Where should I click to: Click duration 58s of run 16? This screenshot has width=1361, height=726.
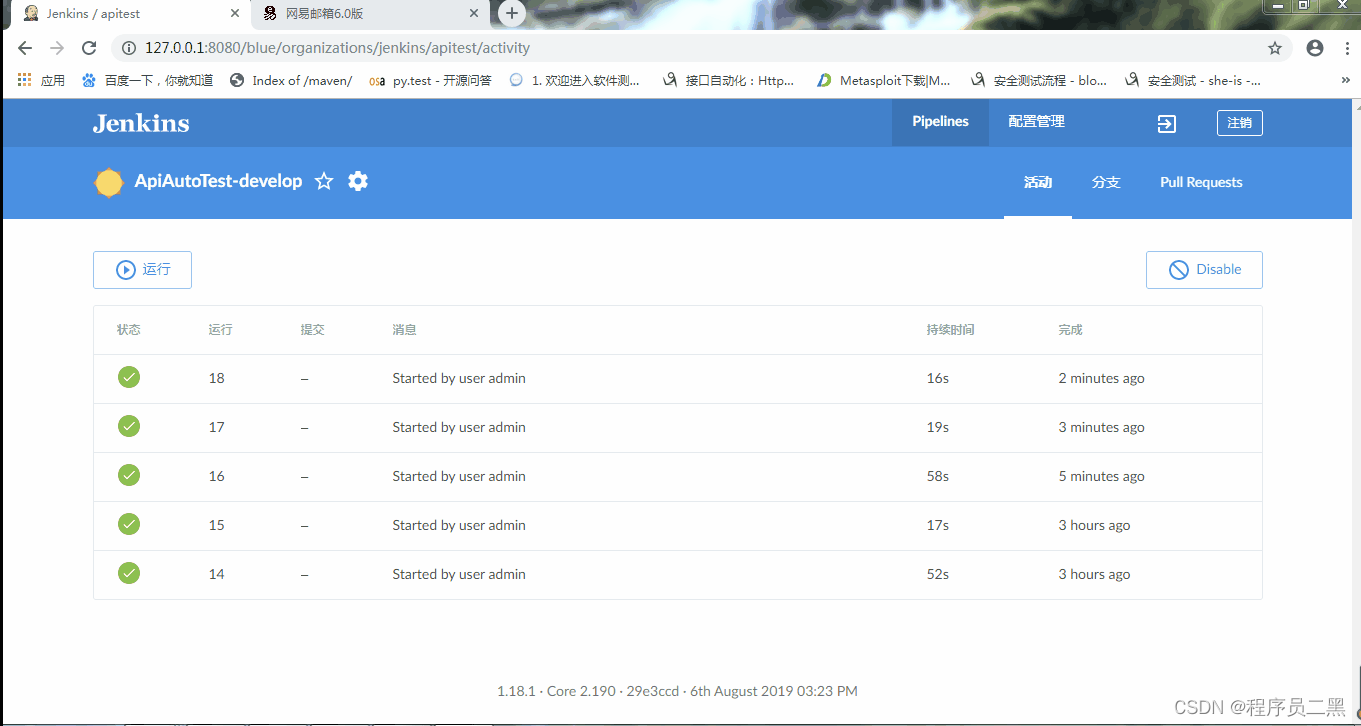(x=938, y=477)
